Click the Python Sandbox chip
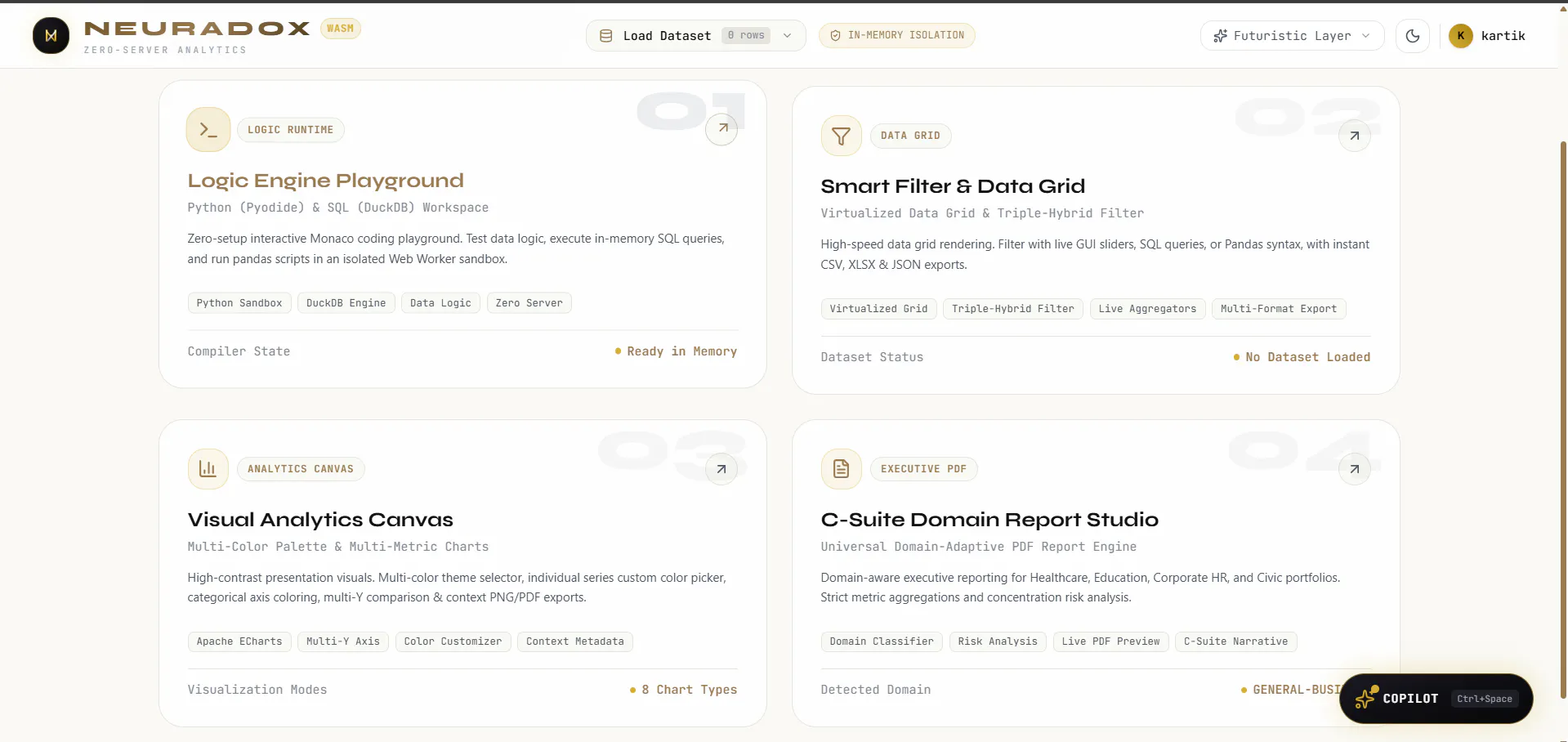Viewport: 1568px width, 742px height. (239, 303)
